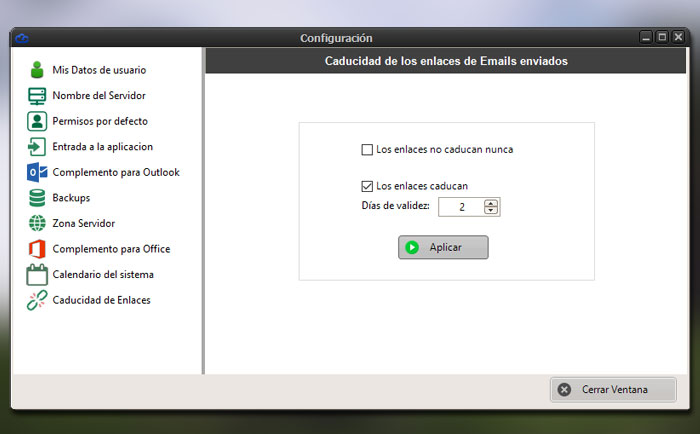The width and height of the screenshot is (700, 434).
Task: Enable 'Los enlaces no caducan nunca' checkbox
Action: [x=367, y=150]
